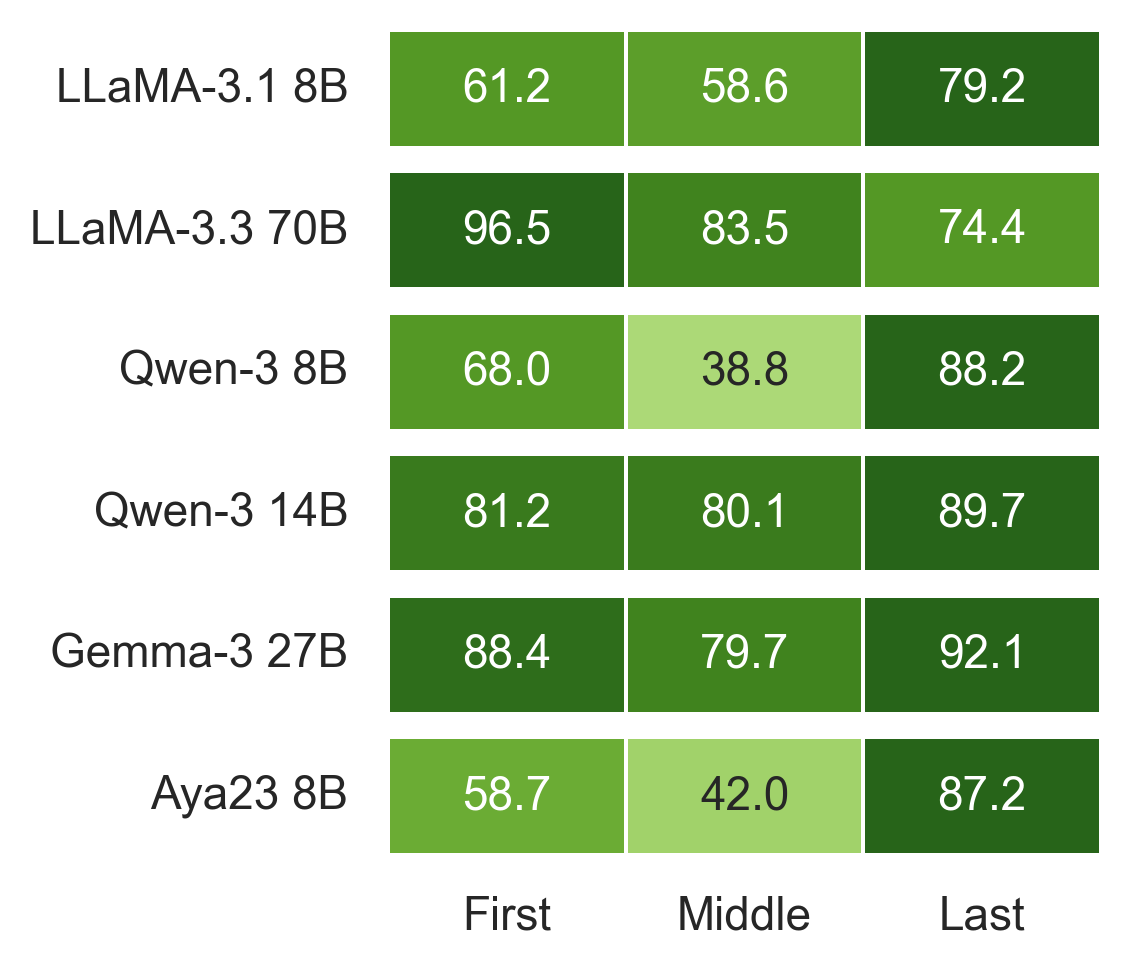The height and width of the screenshot is (968, 1131).
Task: Select the Gemma-3 27B row label
Action: coord(199,653)
